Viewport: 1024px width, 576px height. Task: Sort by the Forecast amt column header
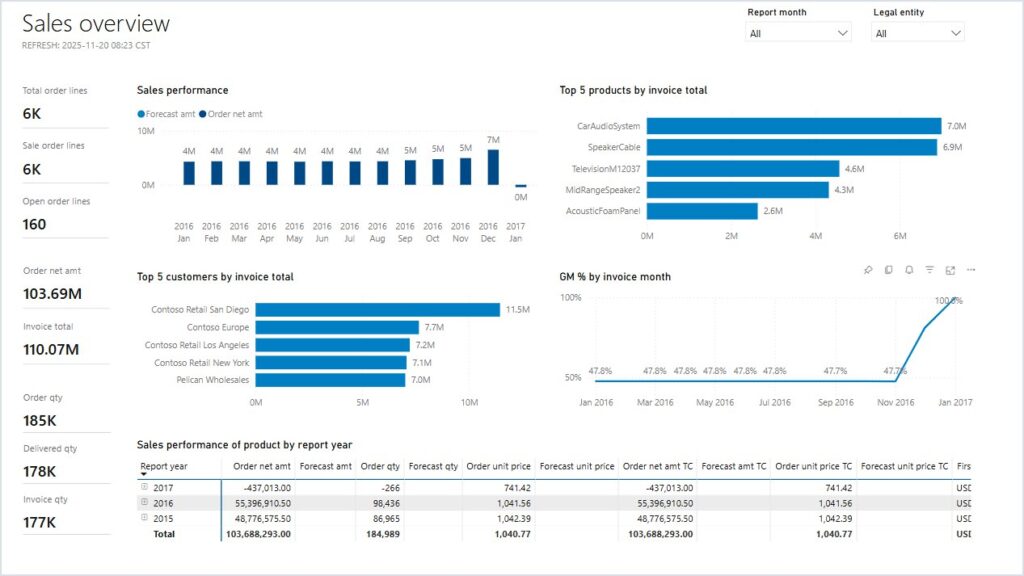(x=325, y=466)
